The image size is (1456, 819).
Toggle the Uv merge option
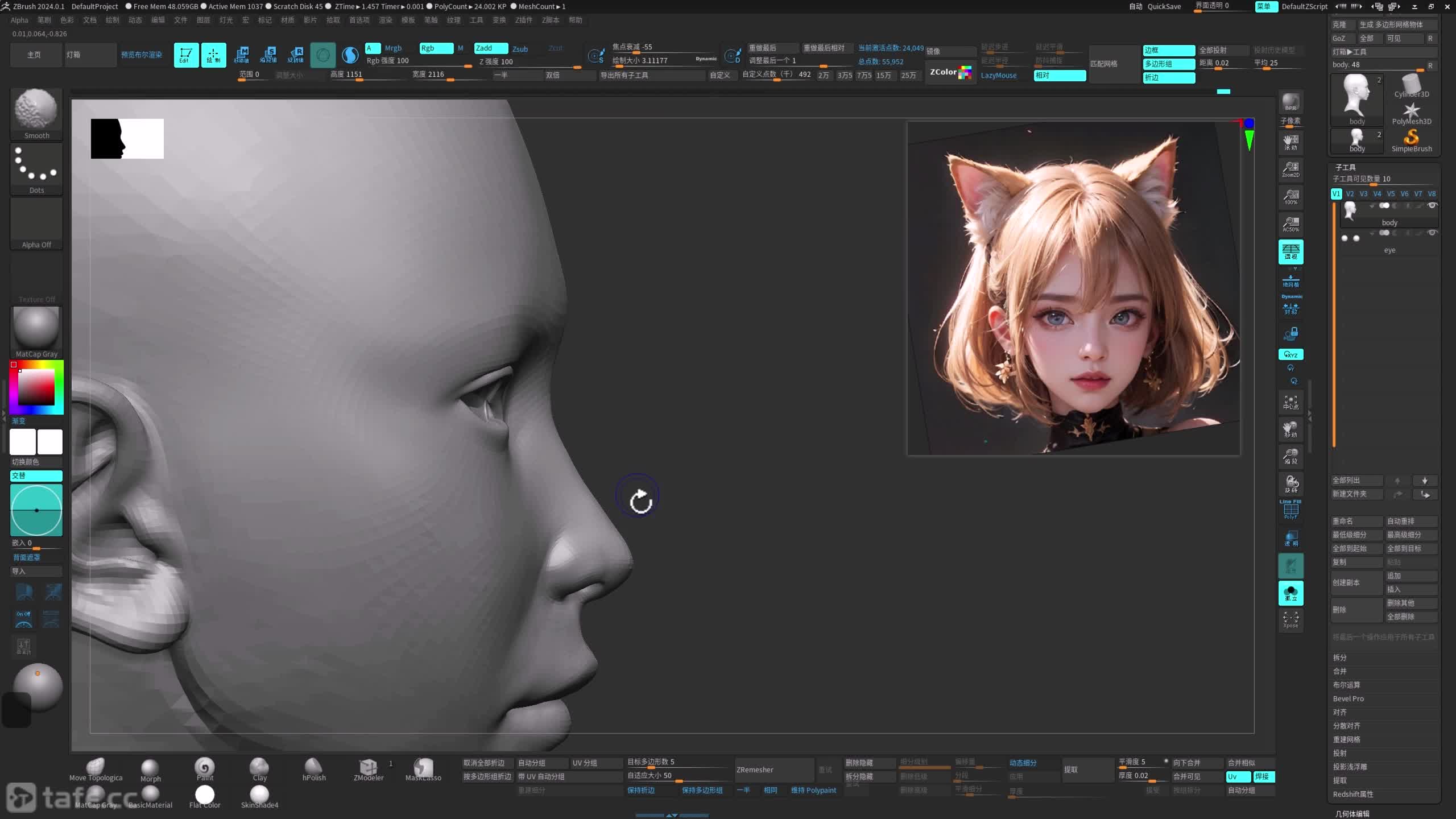tap(1238, 776)
